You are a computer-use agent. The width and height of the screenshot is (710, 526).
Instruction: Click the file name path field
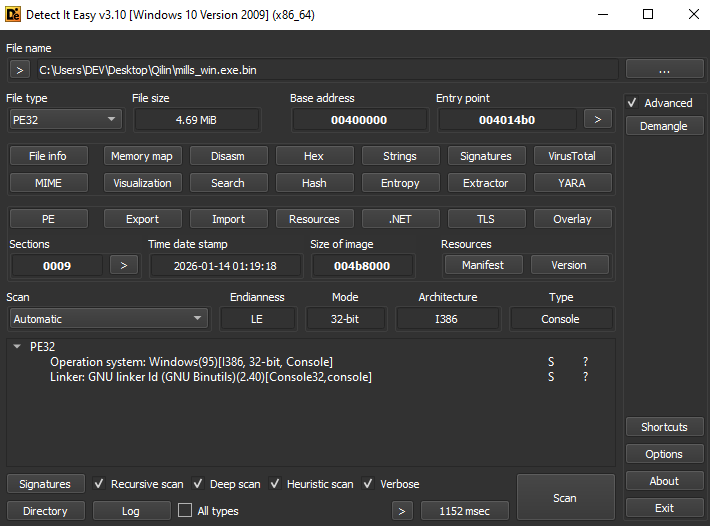pos(327,70)
